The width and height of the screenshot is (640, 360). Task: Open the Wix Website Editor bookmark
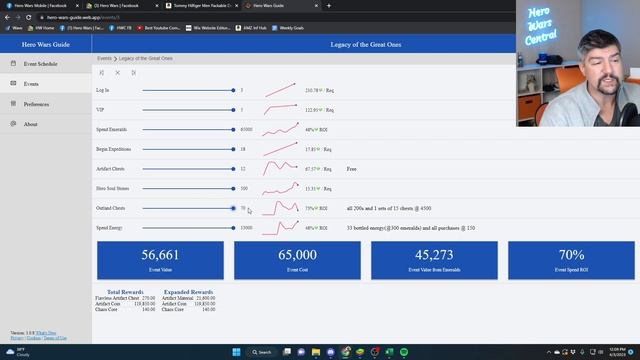(x=208, y=28)
